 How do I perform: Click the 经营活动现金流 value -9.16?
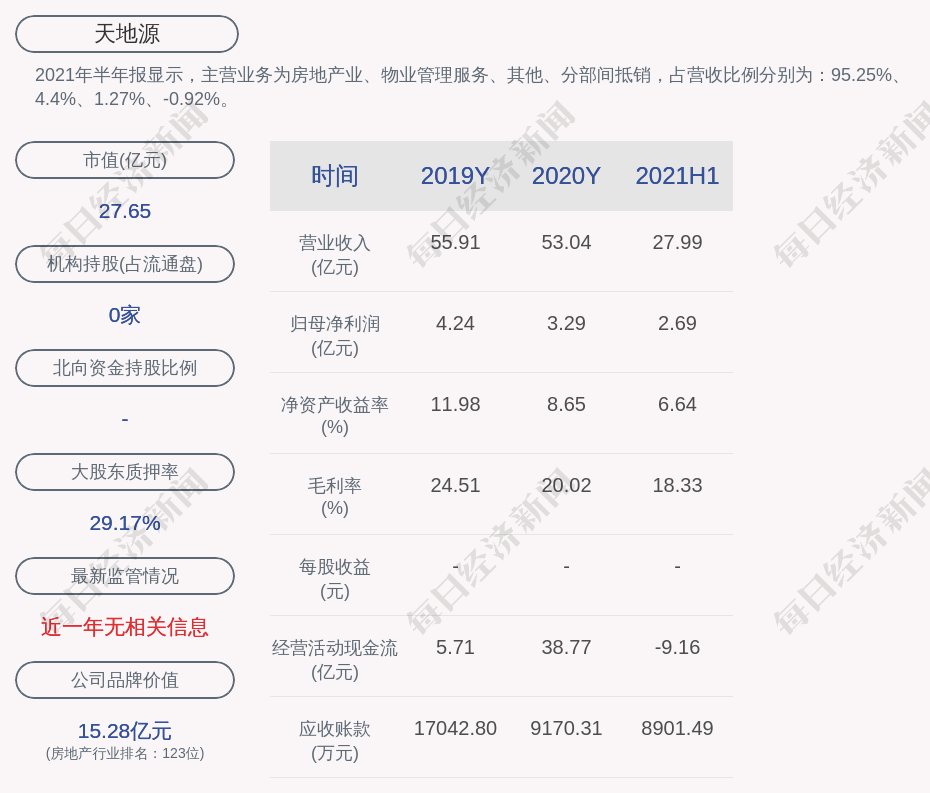pyautogui.click(x=677, y=647)
